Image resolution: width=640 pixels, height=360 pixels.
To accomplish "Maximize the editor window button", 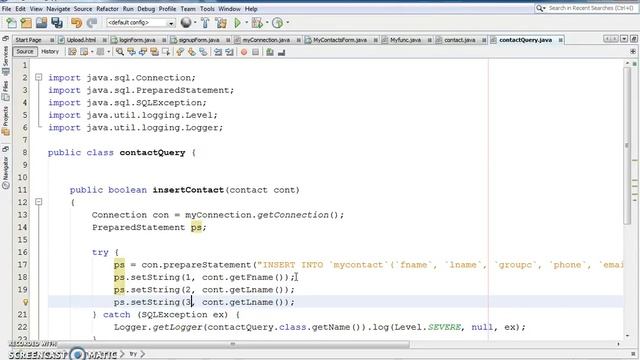I will (x=633, y=39).
